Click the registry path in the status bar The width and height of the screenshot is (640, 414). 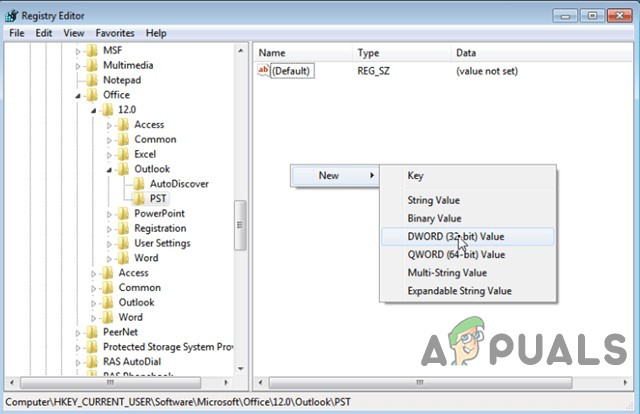click(178, 402)
